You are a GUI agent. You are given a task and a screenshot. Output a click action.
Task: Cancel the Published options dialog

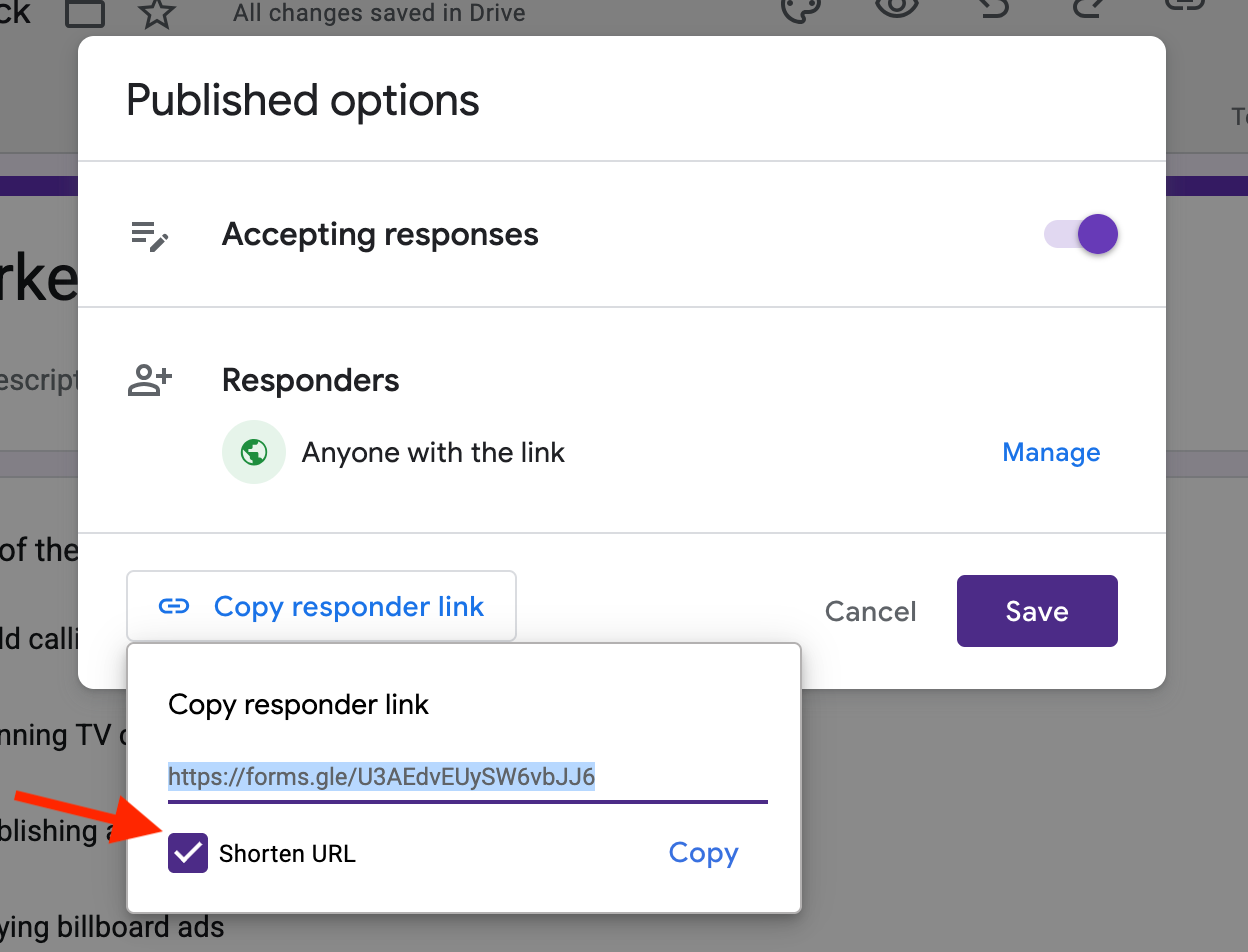[870, 611]
